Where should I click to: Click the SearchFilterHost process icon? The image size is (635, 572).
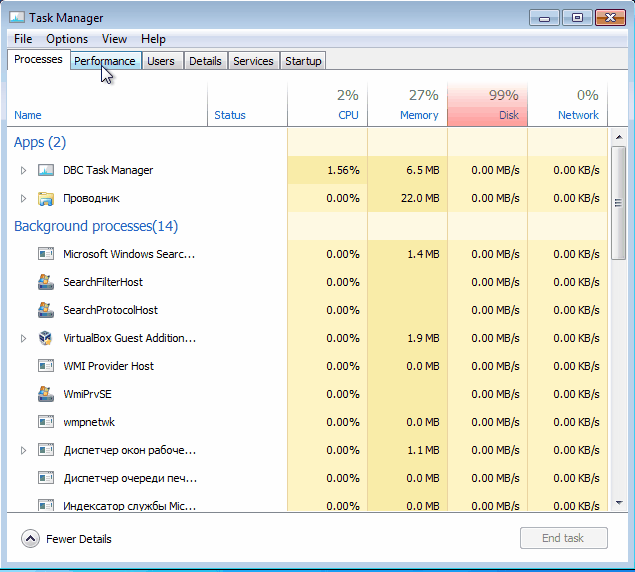point(46,282)
